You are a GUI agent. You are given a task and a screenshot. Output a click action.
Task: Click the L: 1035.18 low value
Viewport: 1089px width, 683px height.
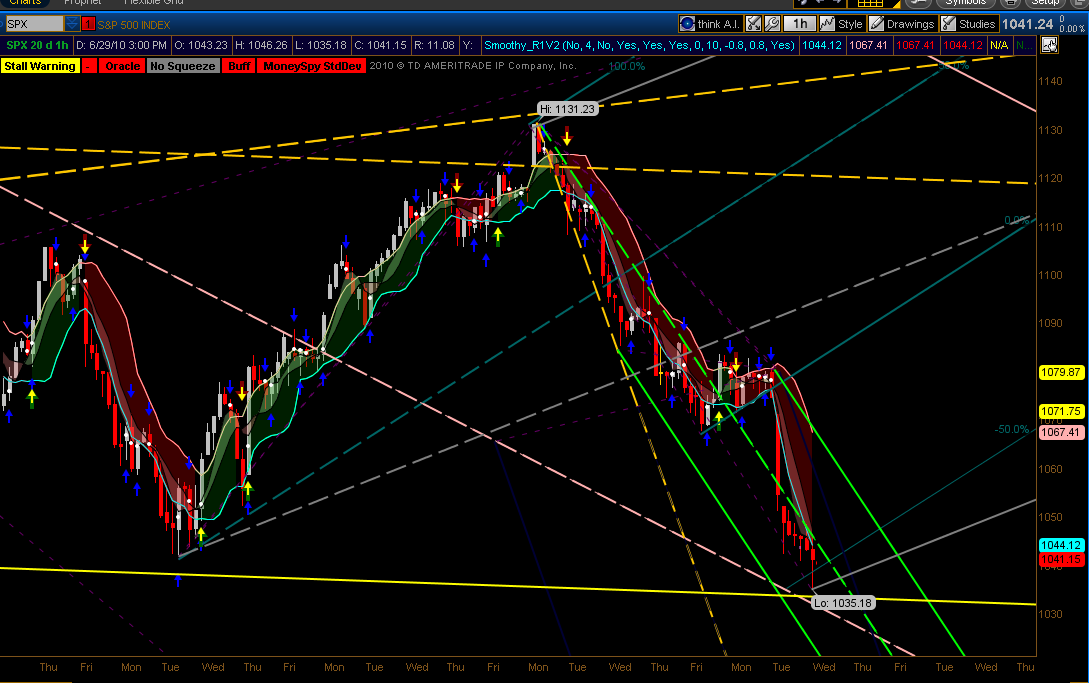321,45
